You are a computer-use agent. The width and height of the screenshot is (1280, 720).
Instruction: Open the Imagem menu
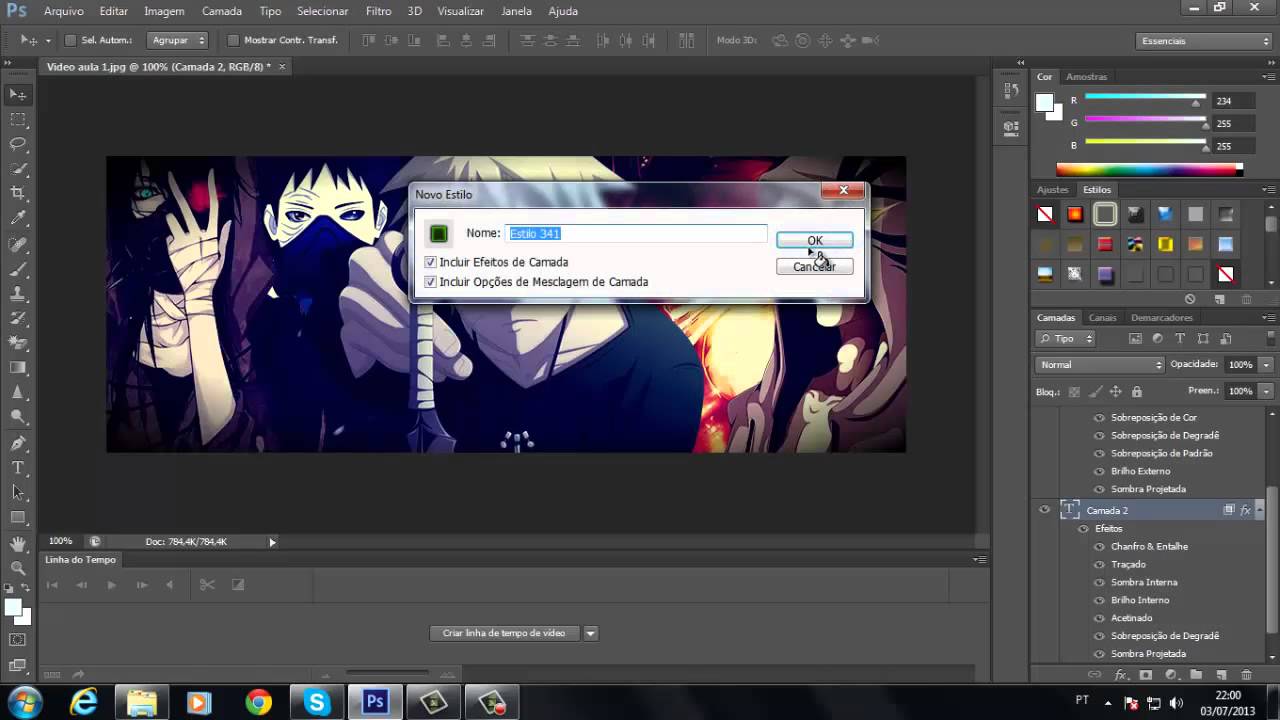pyautogui.click(x=164, y=11)
